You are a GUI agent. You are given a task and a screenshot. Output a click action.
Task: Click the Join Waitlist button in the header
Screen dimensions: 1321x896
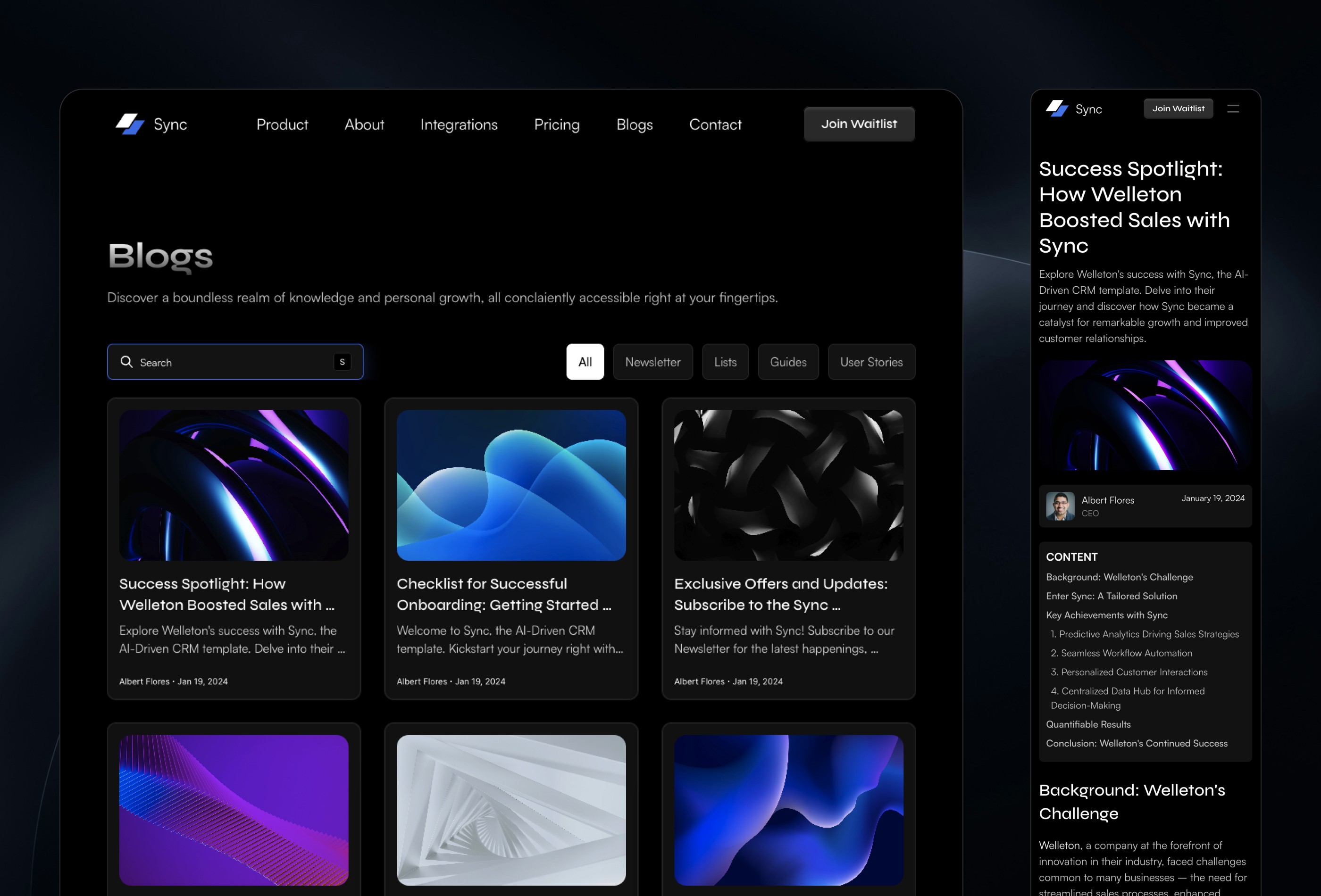tap(859, 124)
